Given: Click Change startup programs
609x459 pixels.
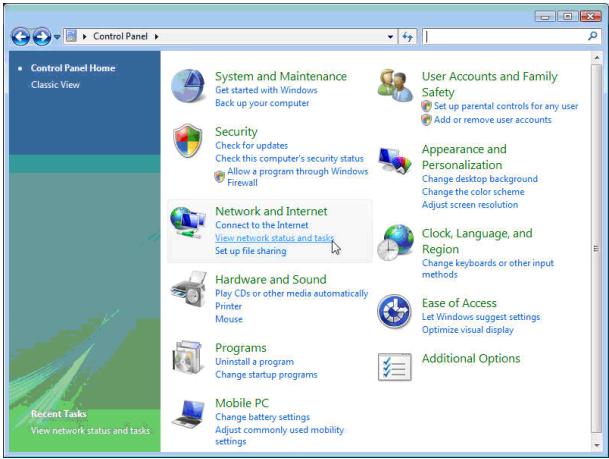Looking at the screenshot, I should tap(266, 375).
